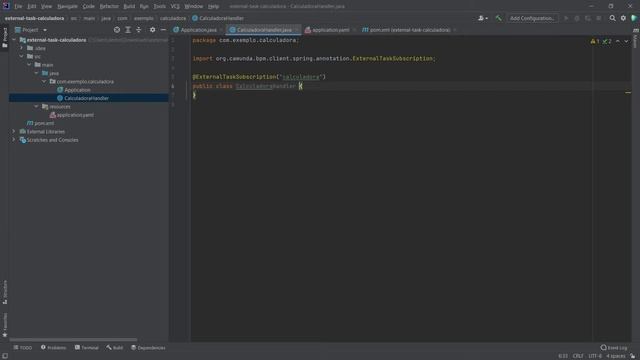
Task: Click the Select Opened File target icon
Action: point(117,30)
